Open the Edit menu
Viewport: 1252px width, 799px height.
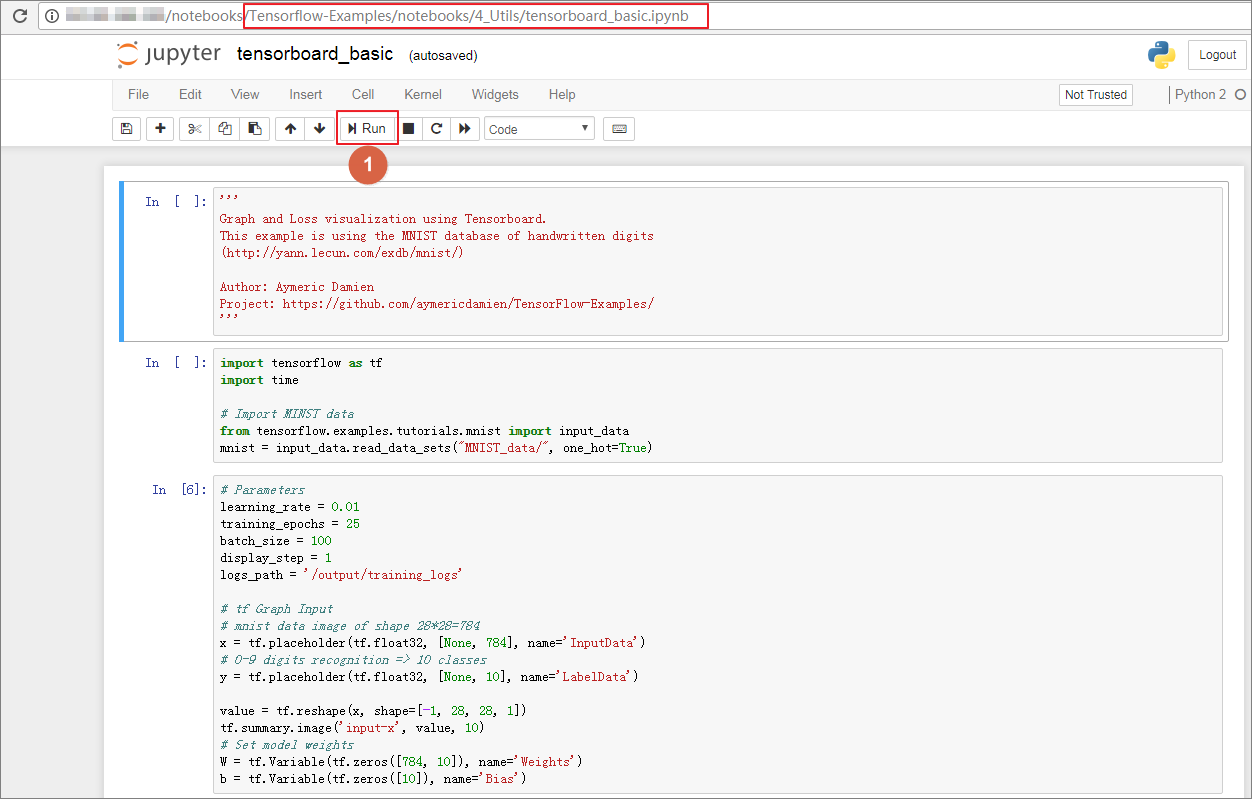click(190, 94)
